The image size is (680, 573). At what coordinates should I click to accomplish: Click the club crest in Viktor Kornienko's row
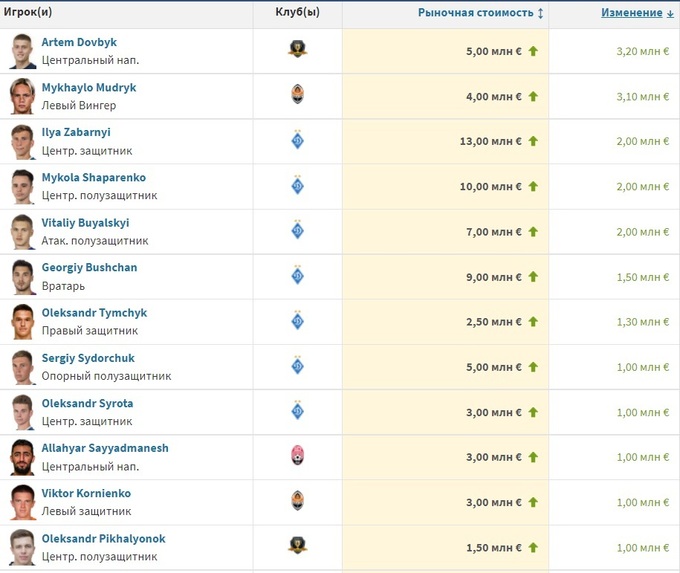(x=297, y=501)
